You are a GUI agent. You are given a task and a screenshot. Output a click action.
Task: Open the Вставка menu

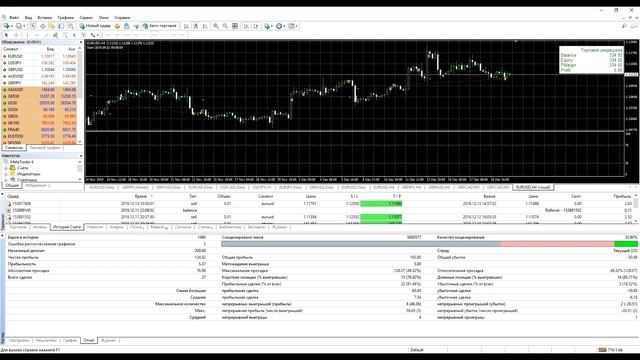pos(44,18)
